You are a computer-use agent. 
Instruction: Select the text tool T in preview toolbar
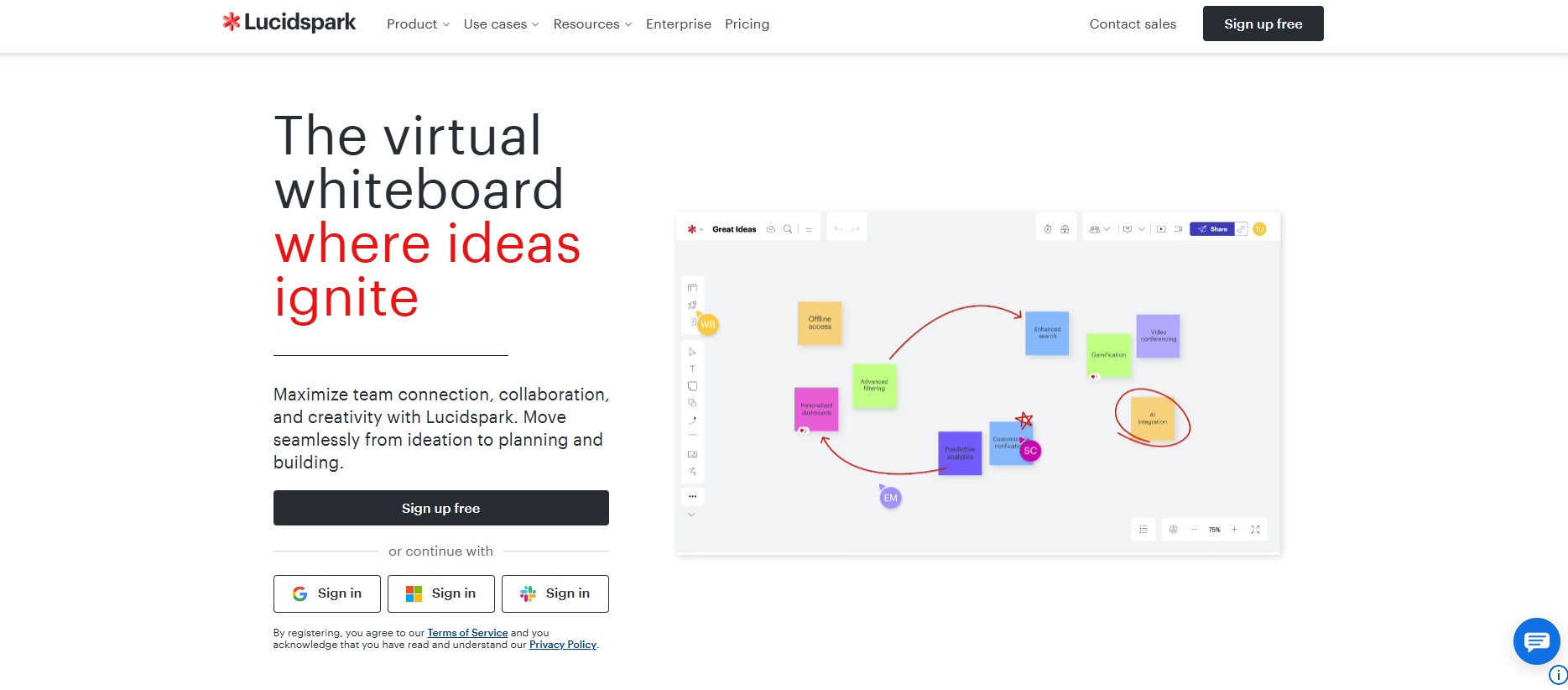tap(692, 369)
